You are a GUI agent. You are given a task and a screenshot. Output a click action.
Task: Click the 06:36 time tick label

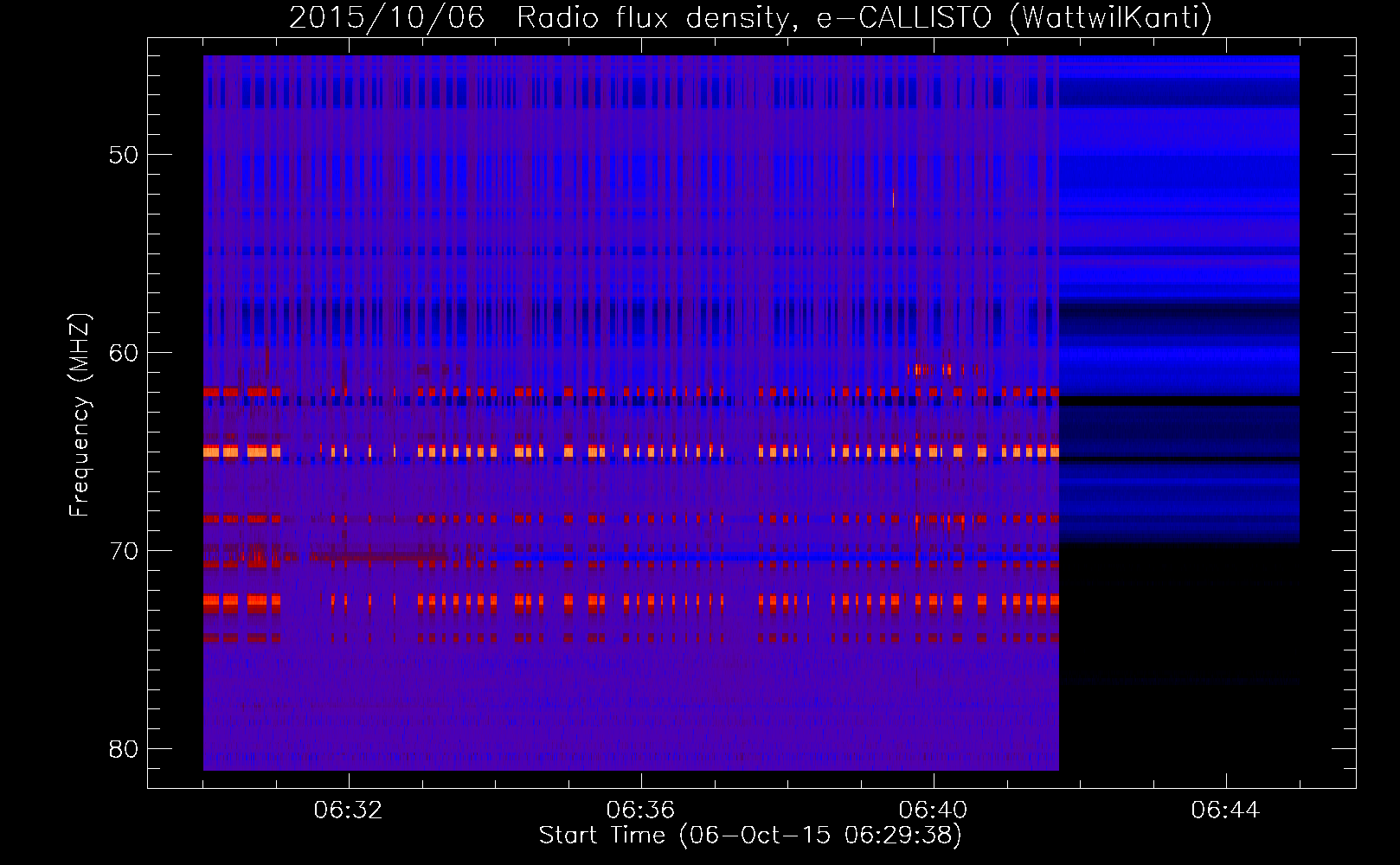tap(640, 811)
